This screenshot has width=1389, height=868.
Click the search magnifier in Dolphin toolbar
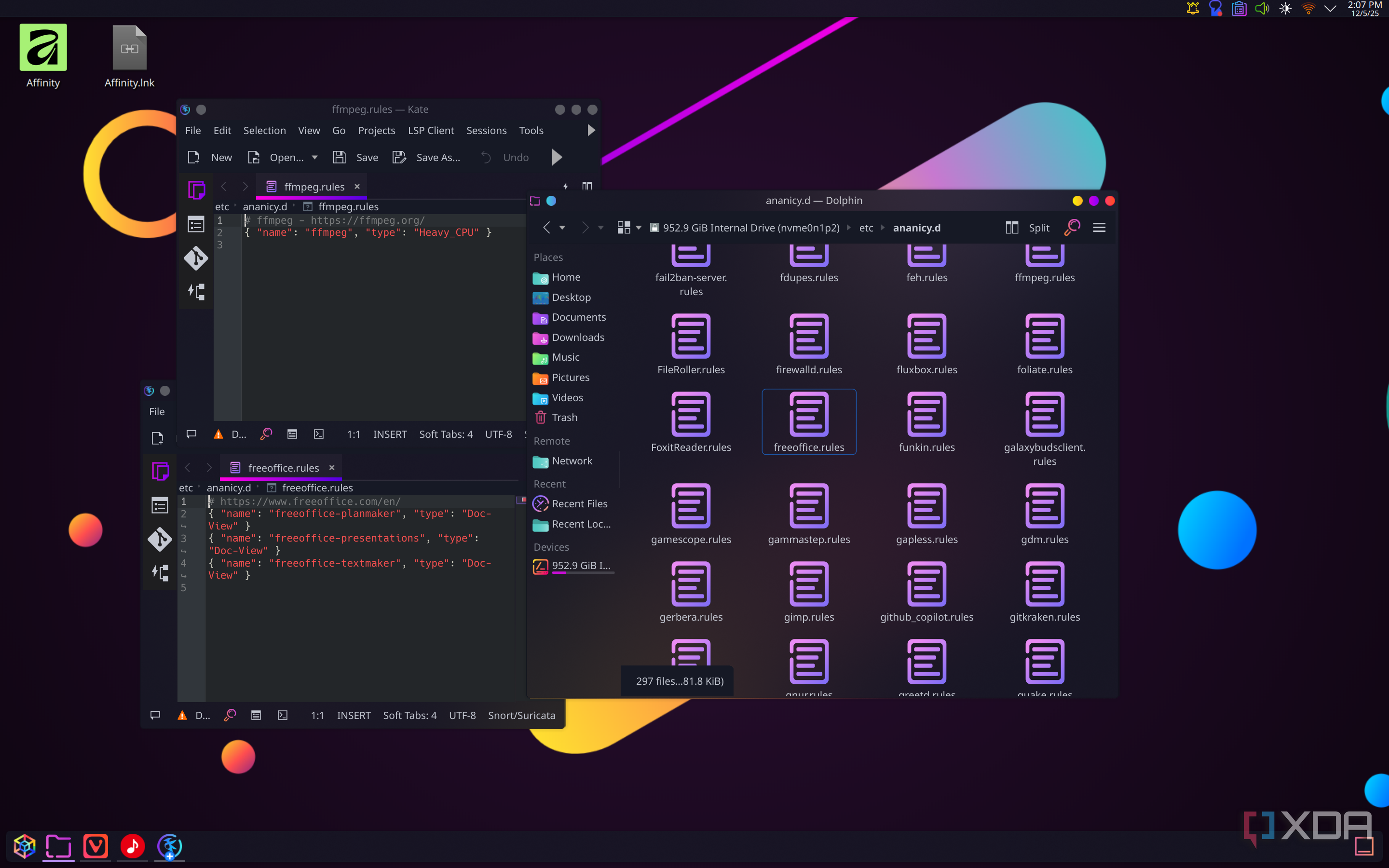pyautogui.click(x=1072, y=228)
